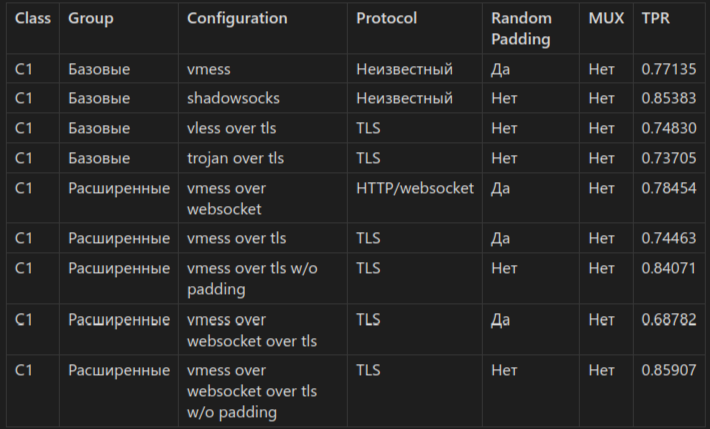Click the Protocol column header
The image size is (710, 429).
pyautogui.click(x=386, y=19)
